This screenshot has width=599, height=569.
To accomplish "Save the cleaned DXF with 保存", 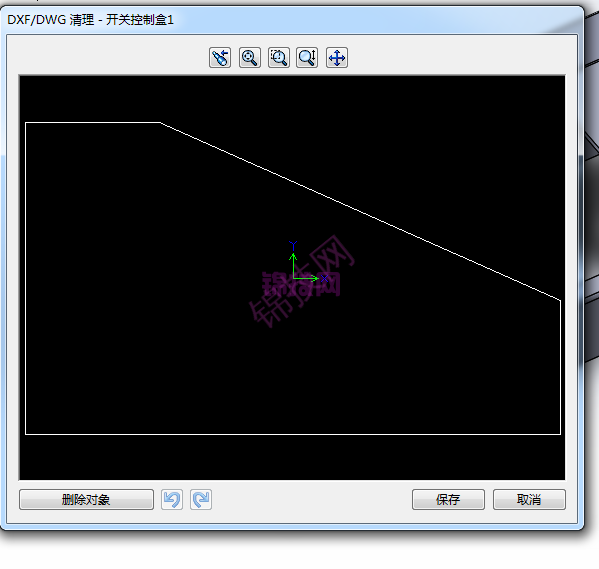I will point(448,499).
